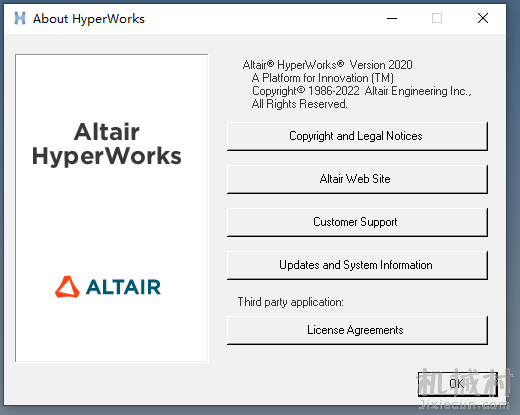Confirm with the OK button

point(458,384)
